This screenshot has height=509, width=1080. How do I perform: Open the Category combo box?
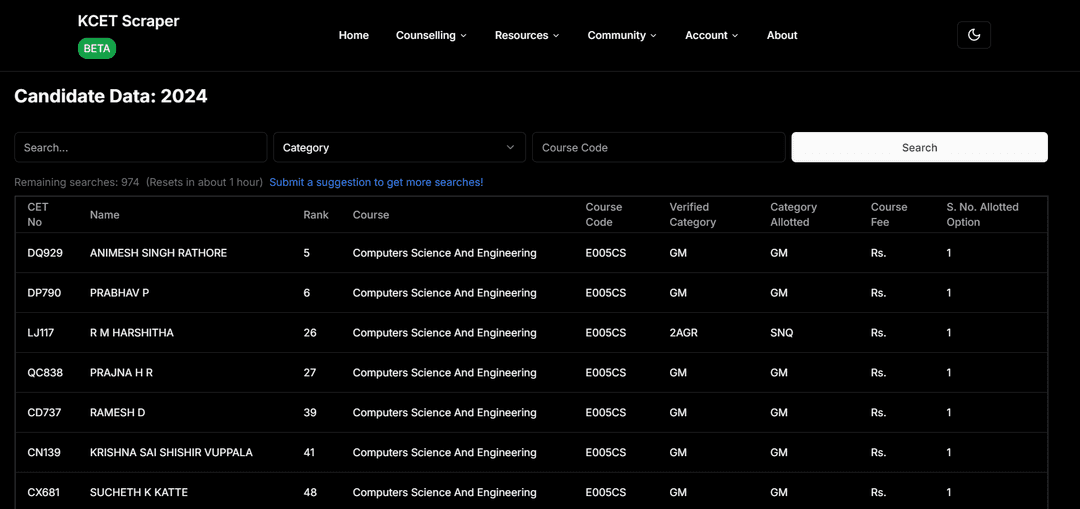399,147
